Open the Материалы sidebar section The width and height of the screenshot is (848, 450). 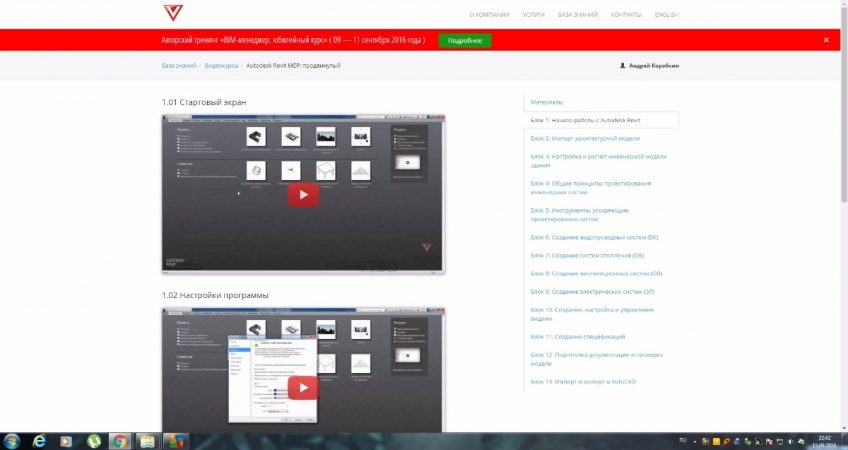[547, 102]
